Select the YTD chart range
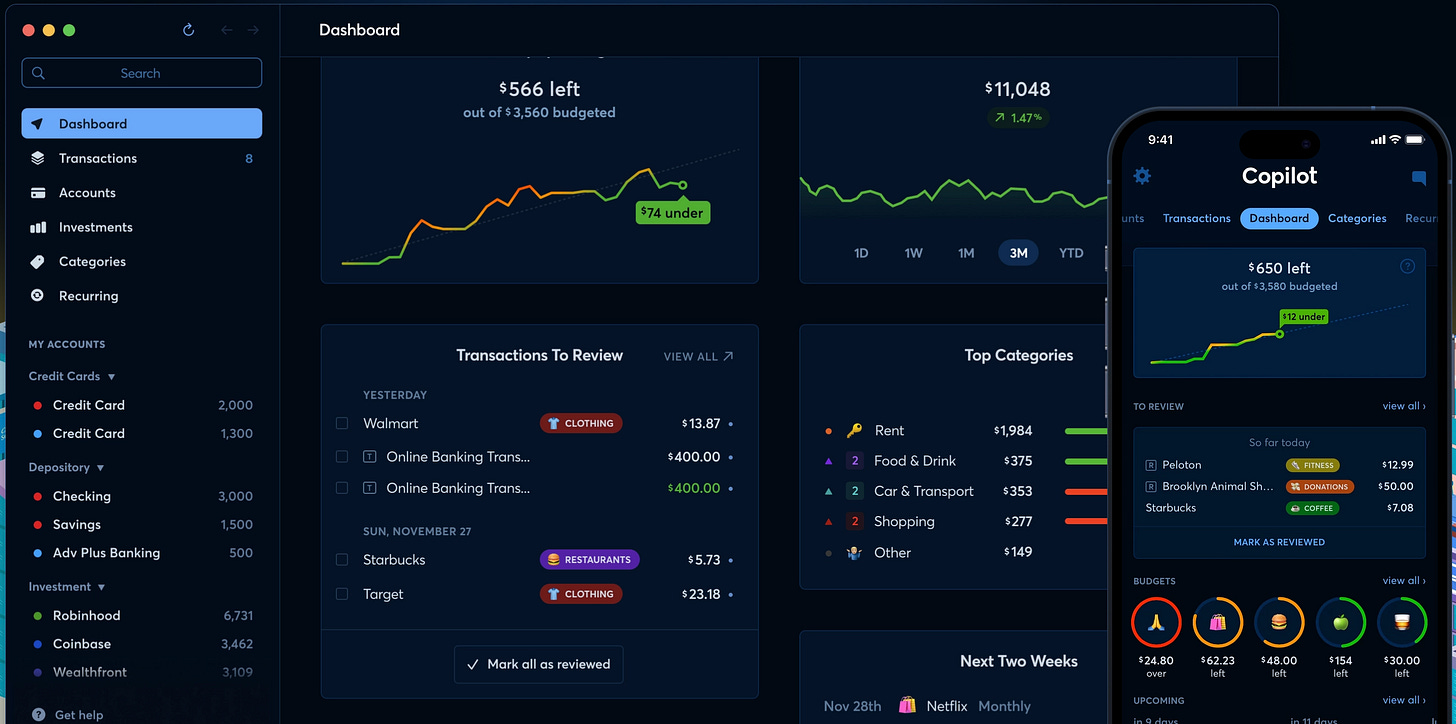 point(1071,253)
